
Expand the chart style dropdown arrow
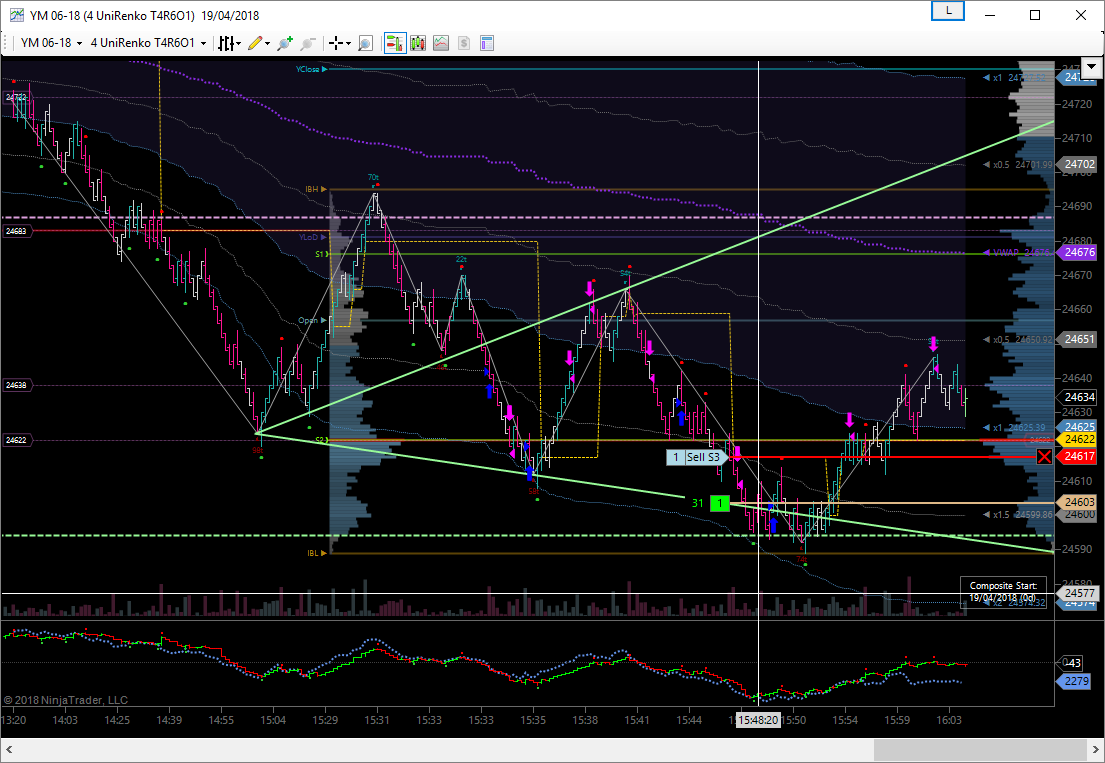(239, 44)
